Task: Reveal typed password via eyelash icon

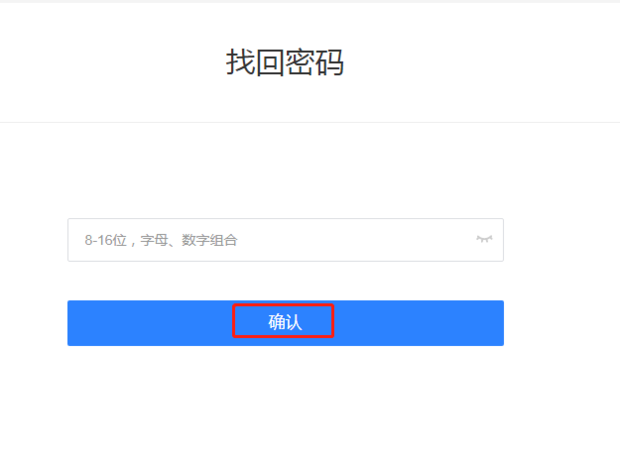Action: pos(484,239)
